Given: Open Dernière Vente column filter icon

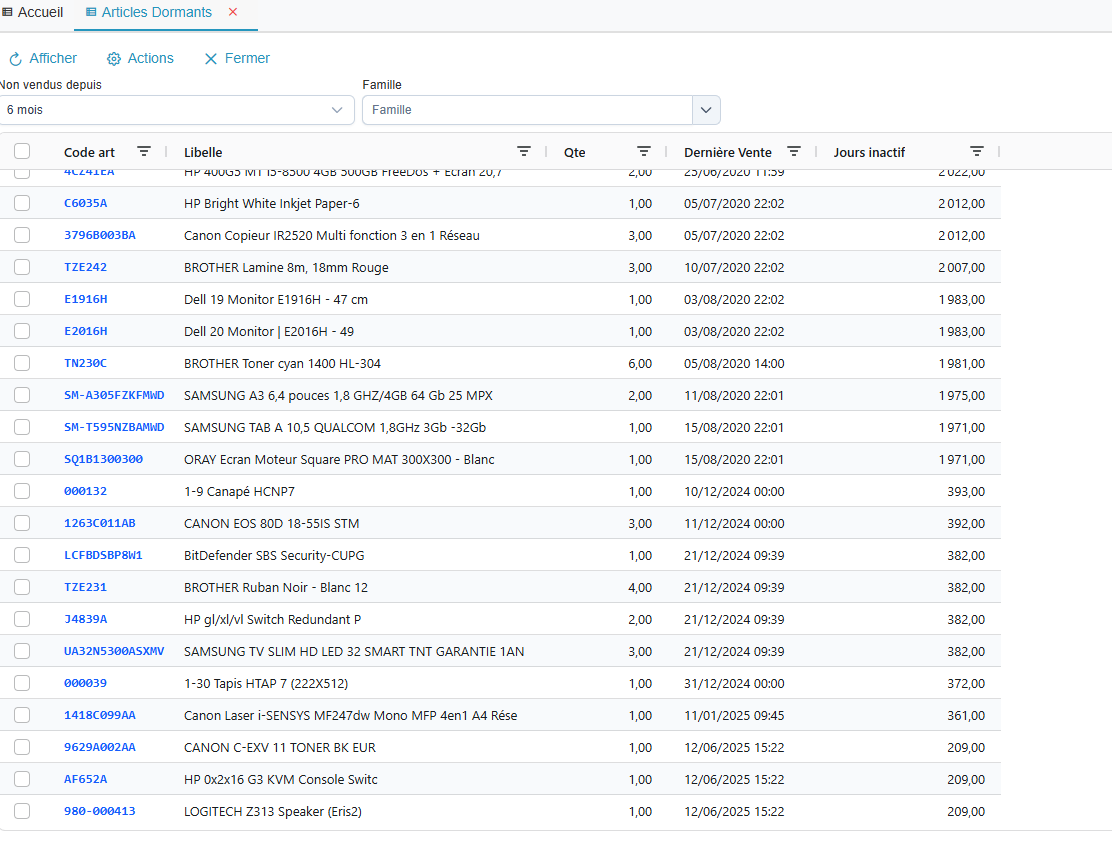Looking at the screenshot, I should (794, 152).
